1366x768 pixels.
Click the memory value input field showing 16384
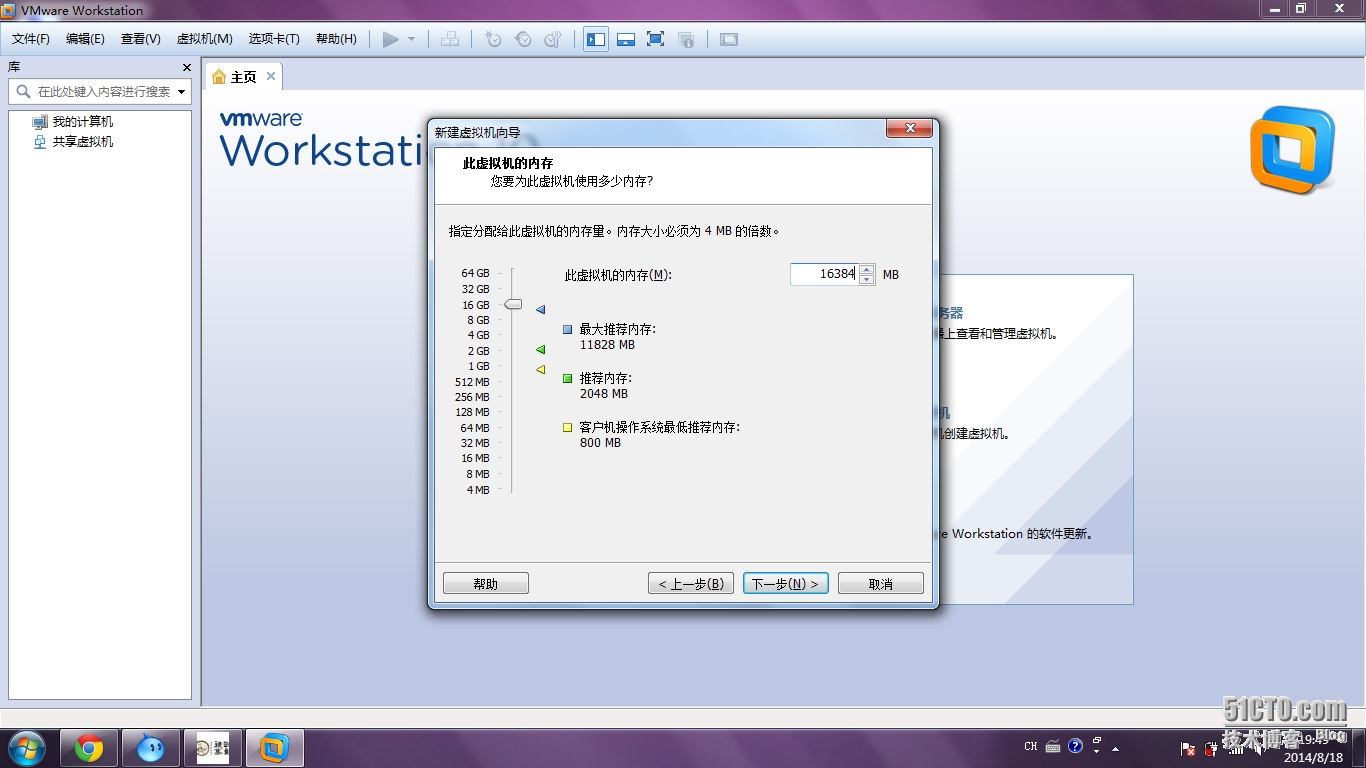[824, 274]
